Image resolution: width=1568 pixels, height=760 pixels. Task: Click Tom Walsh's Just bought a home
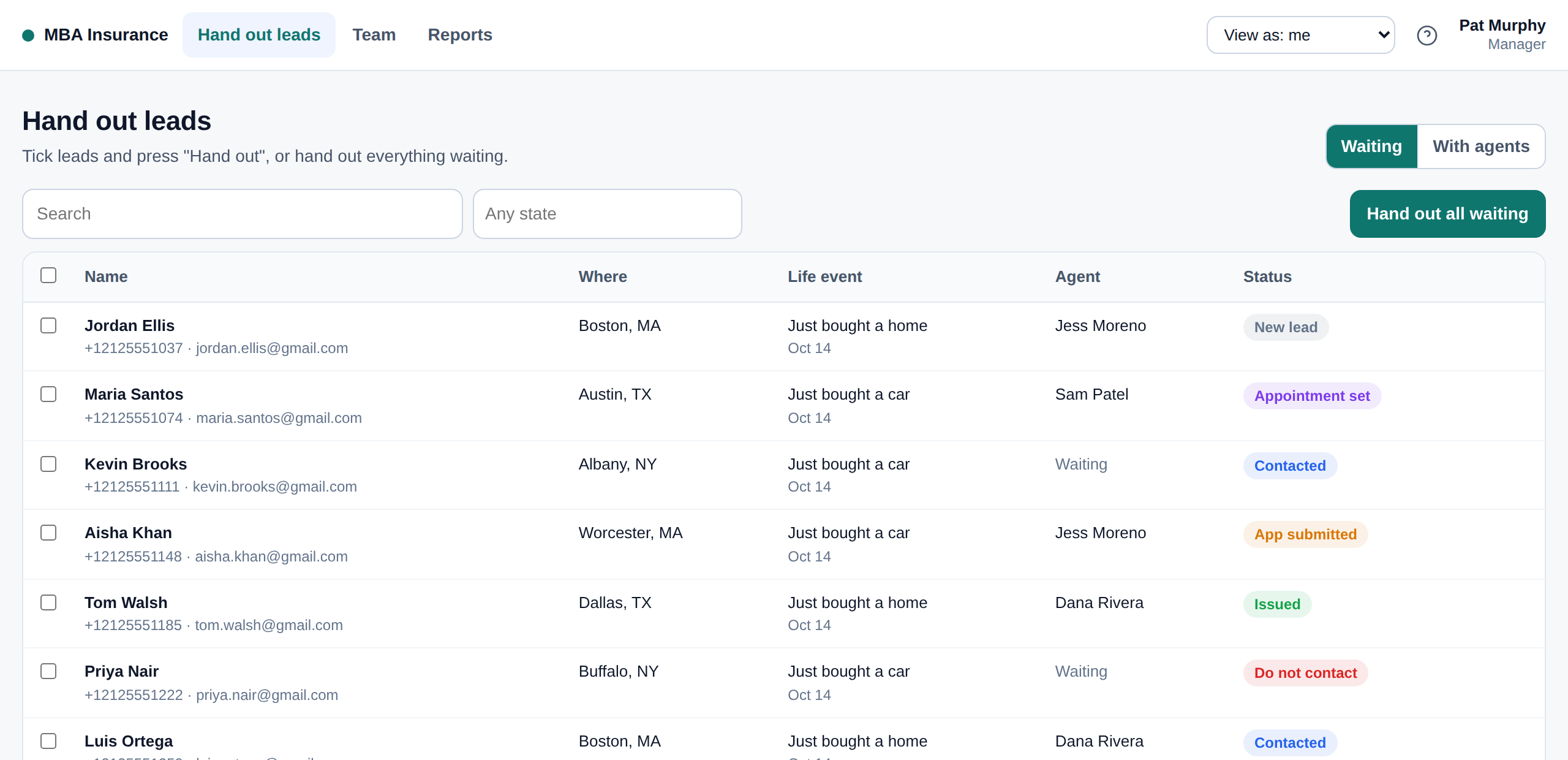(858, 602)
